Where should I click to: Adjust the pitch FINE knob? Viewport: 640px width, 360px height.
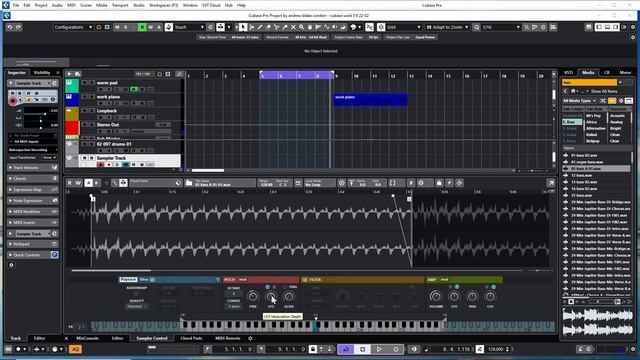coord(253,297)
